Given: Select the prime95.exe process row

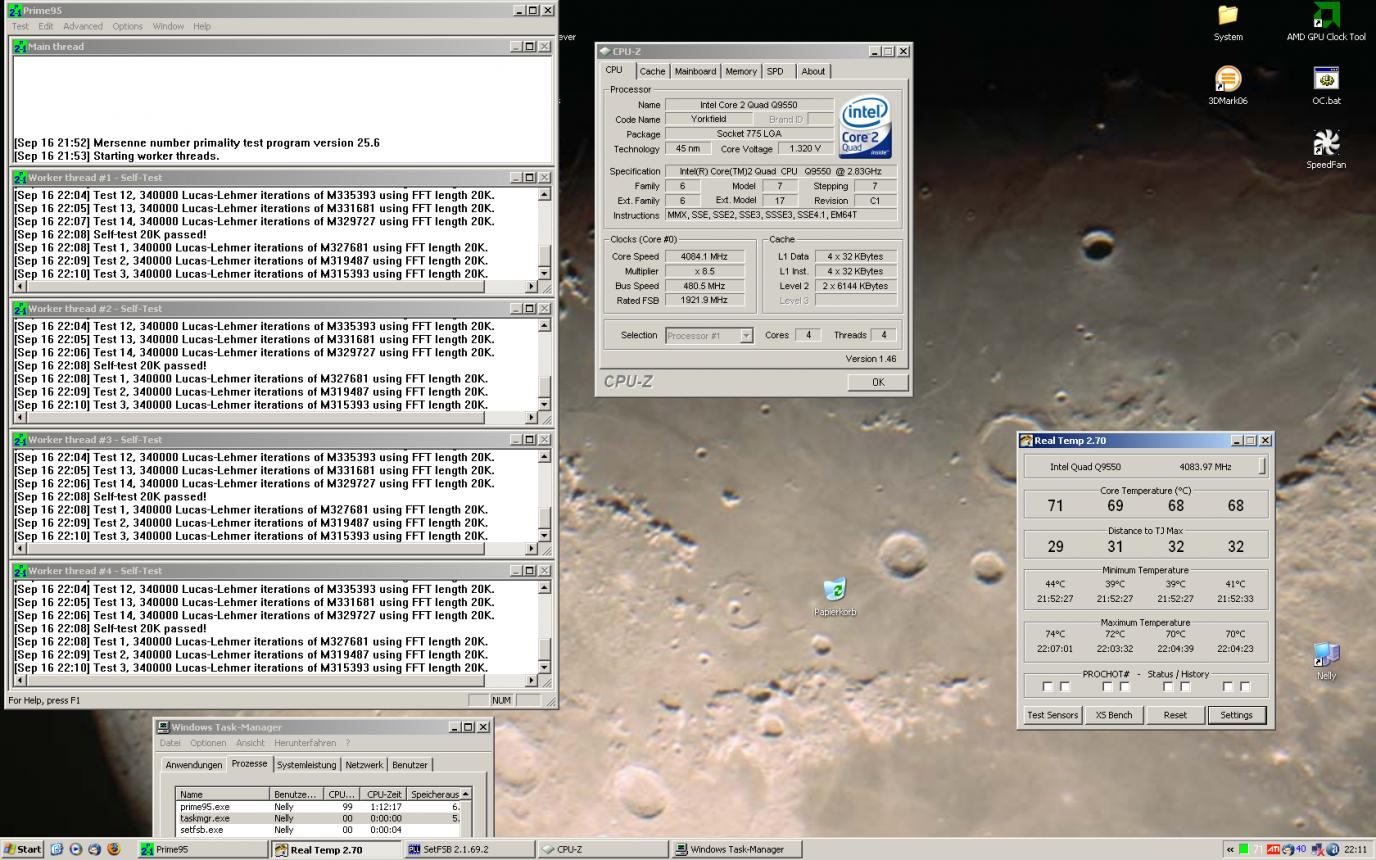Looking at the screenshot, I should 318,806.
